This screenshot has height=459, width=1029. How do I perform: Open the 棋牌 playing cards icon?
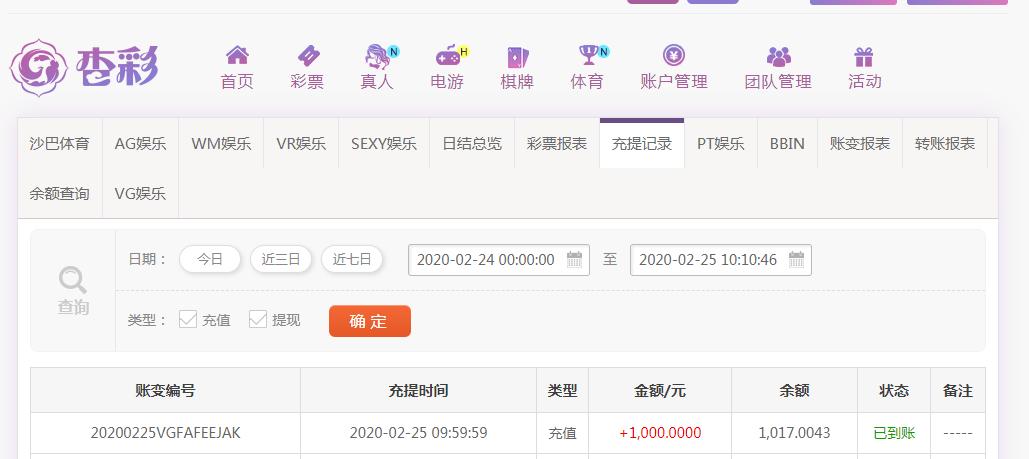(x=517, y=57)
